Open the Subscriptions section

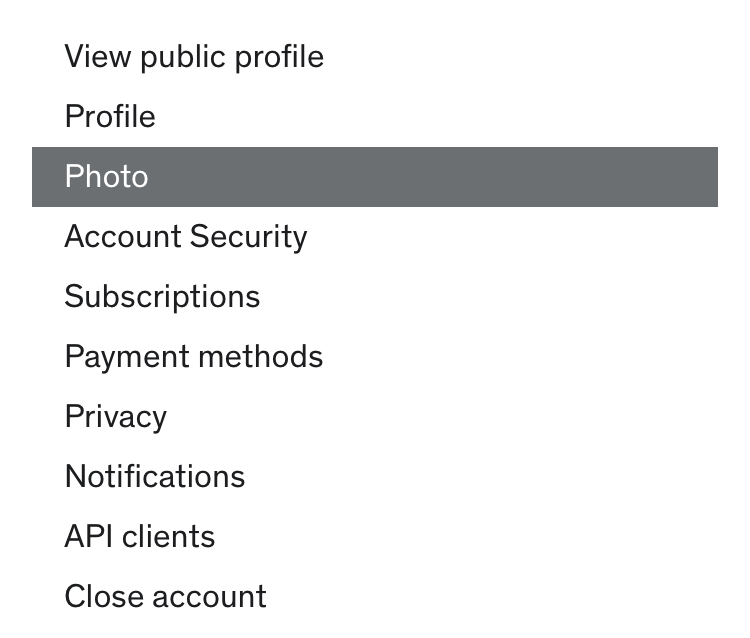tap(162, 297)
